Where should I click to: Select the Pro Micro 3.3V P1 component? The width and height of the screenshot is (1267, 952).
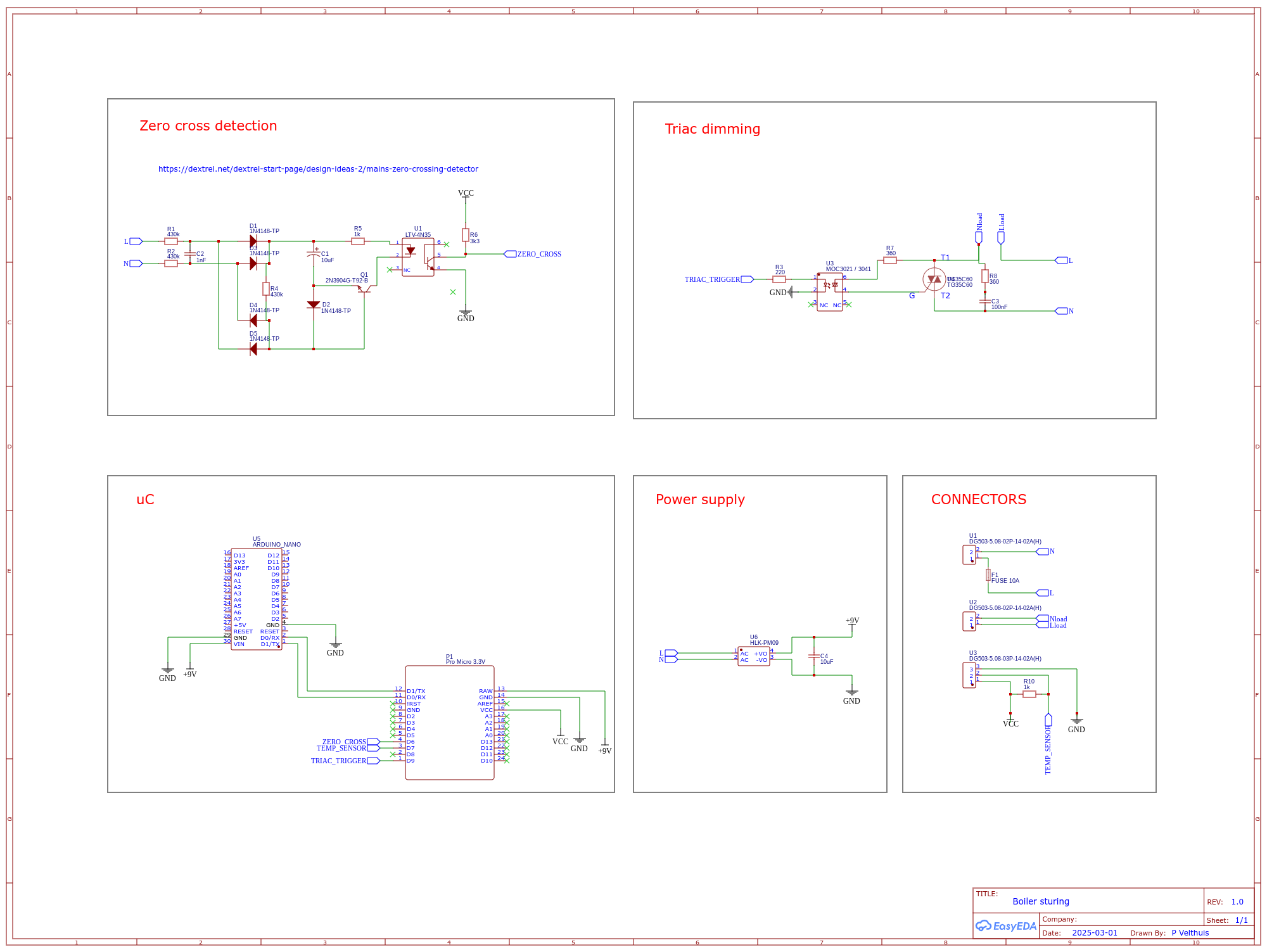(x=450, y=723)
